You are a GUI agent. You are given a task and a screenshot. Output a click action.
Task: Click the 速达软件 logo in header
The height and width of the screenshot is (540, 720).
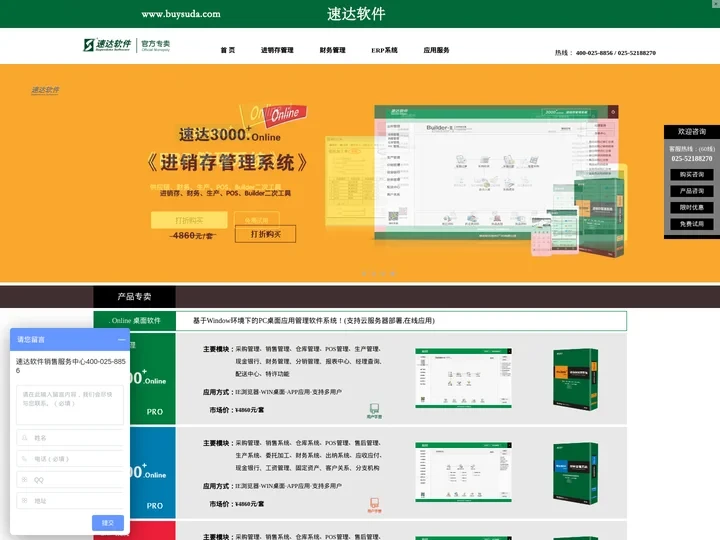pos(127,45)
